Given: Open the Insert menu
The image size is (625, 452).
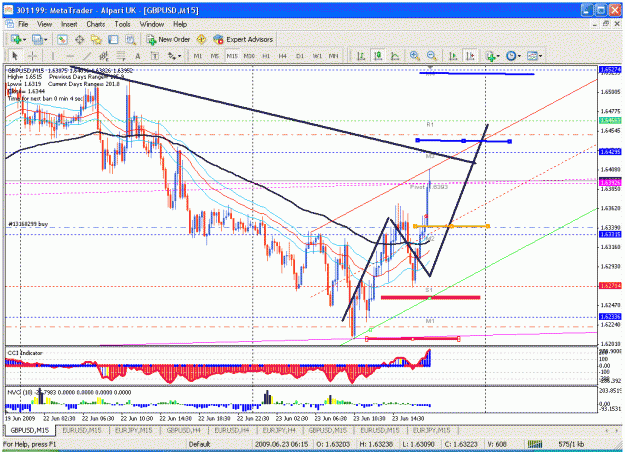Looking at the screenshot, I should [x=69, y=24].
